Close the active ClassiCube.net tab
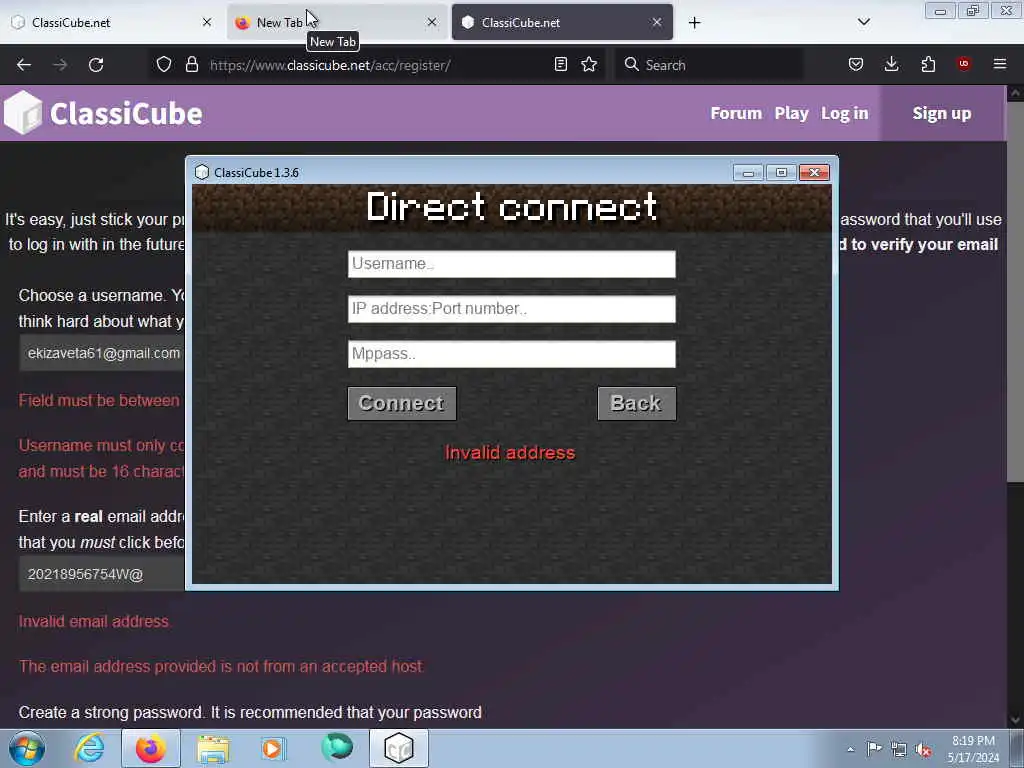 pos(657,22)
